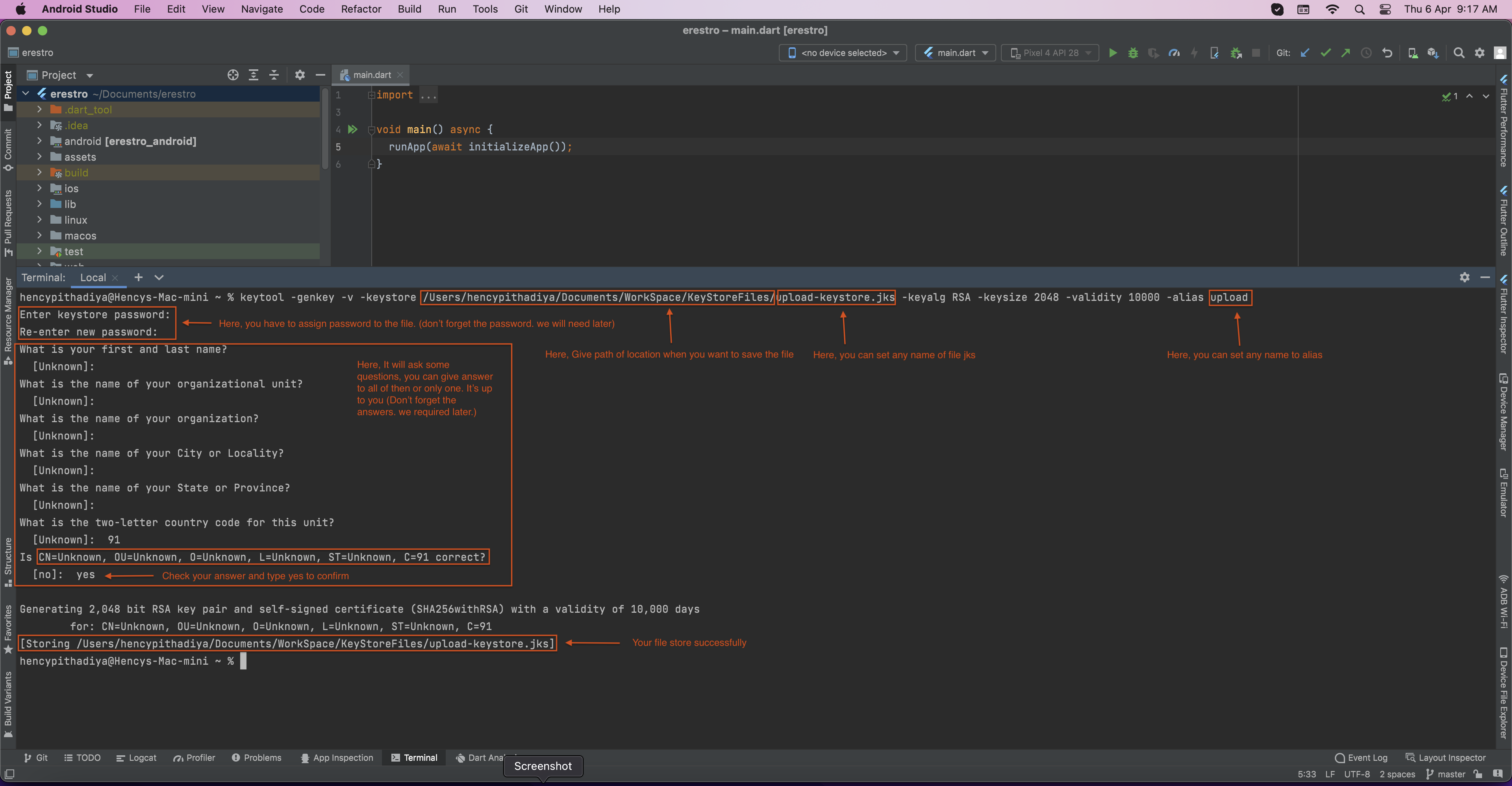
Task: Open the Layout Inspector
Action: 1446,757
